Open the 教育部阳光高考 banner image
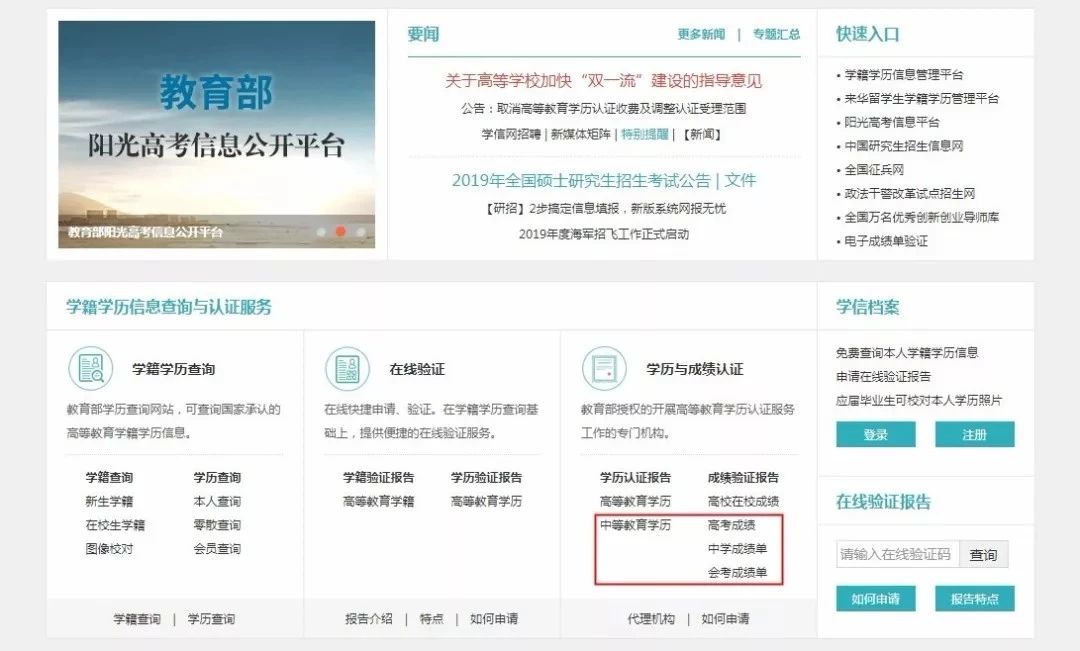 click(216, 134)
